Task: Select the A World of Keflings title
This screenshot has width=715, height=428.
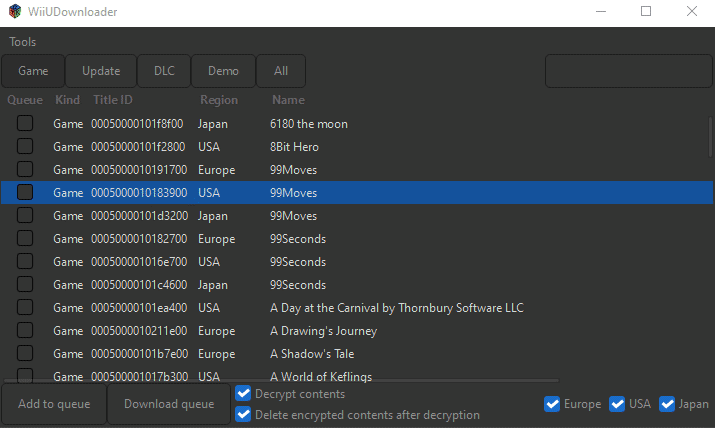Action: coord(321,376)
